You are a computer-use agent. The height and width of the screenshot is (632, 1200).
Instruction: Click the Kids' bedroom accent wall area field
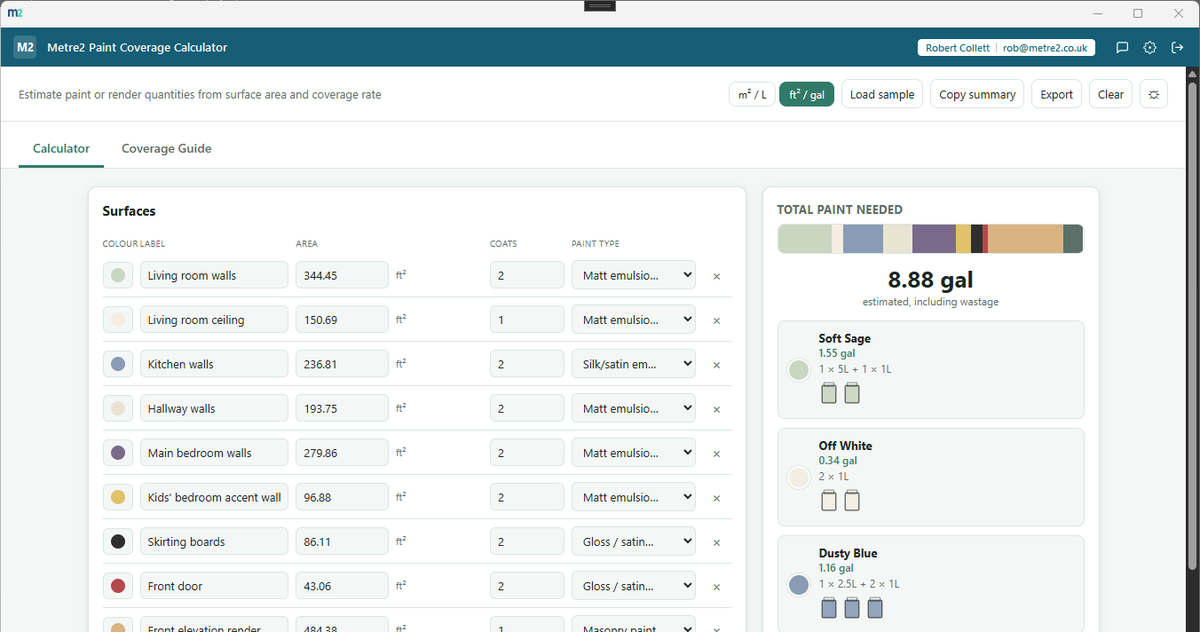342,497
